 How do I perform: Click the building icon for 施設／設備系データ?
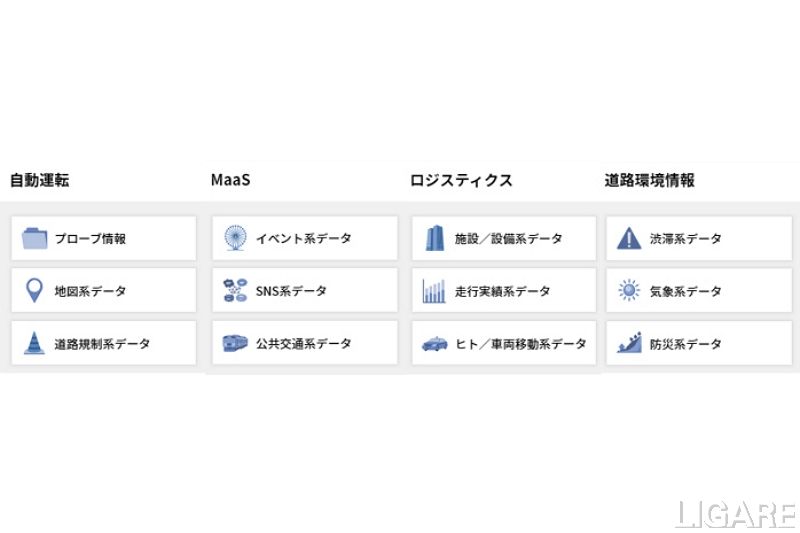tap(434, 238)
